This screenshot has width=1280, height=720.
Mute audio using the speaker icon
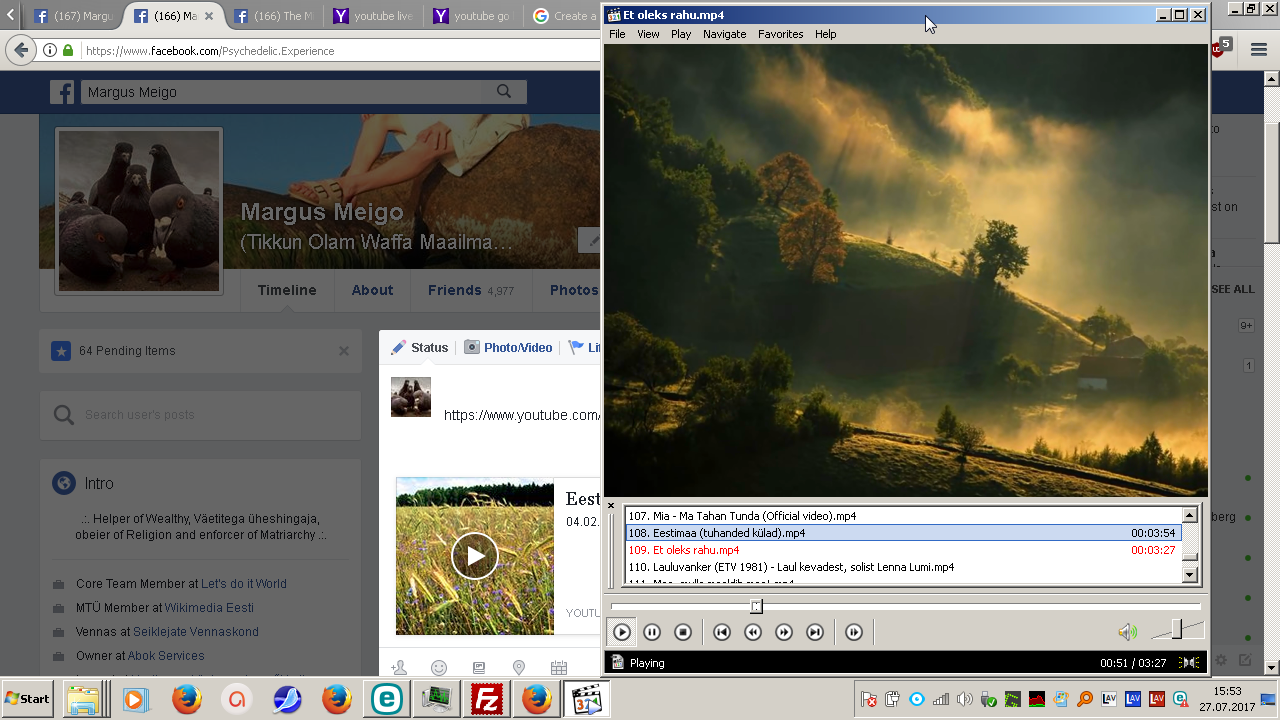pos(1127,632)
